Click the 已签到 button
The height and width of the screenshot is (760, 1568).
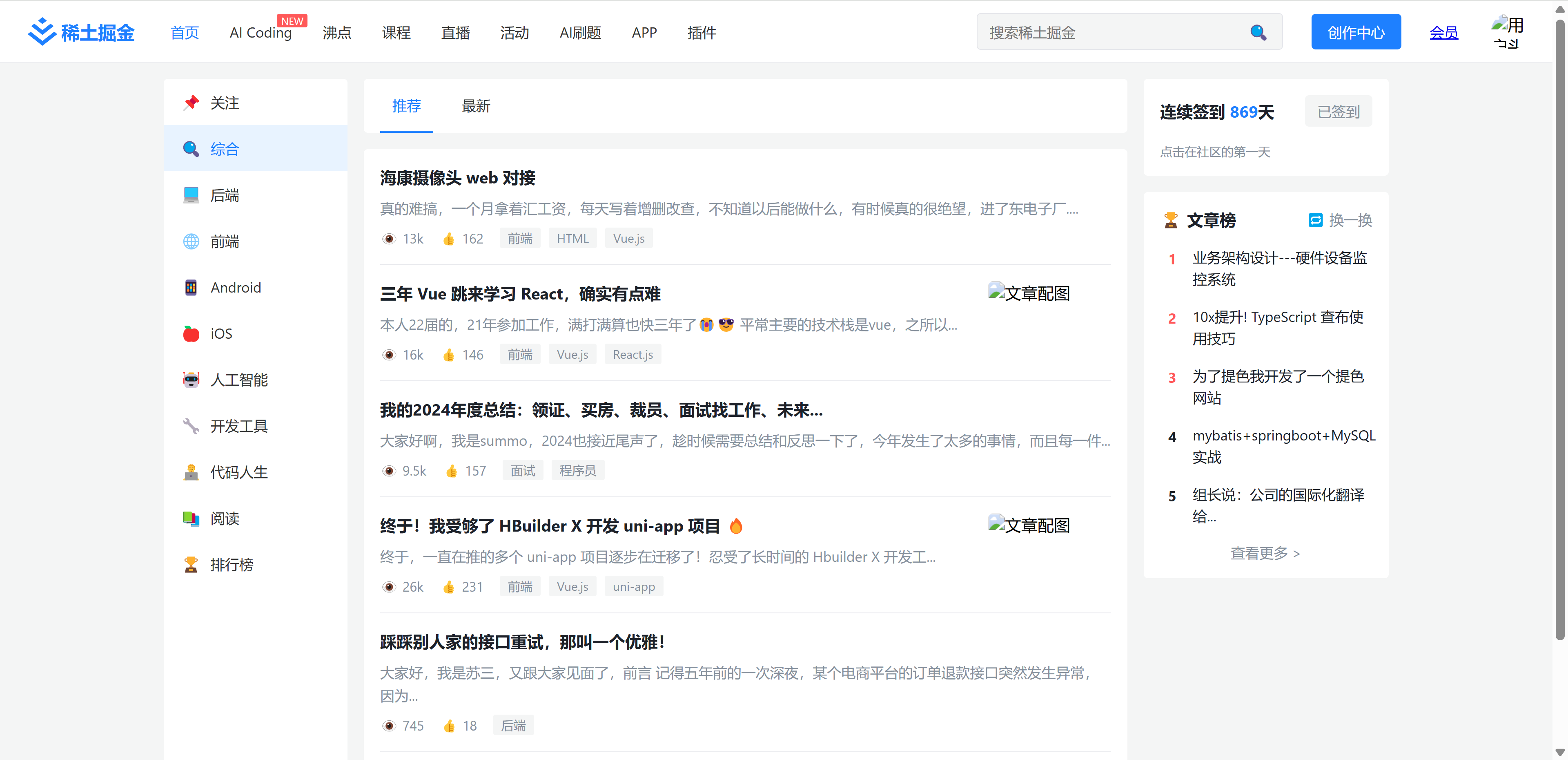[1338, 112]
